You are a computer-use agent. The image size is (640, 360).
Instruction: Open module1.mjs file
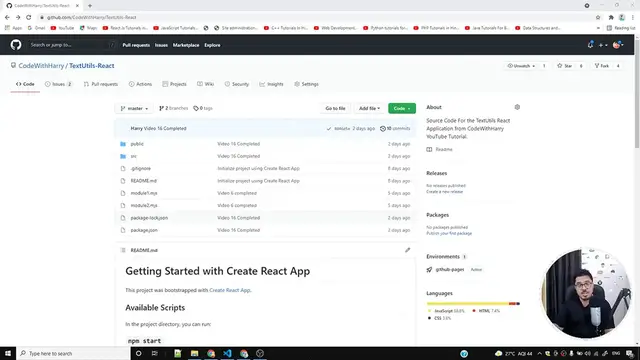coord(144,193)
